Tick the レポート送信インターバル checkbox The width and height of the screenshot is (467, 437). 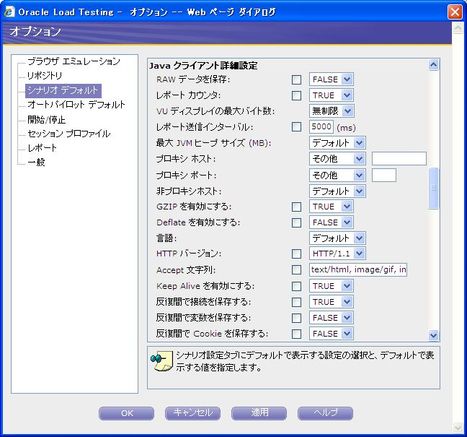point(296,127)
